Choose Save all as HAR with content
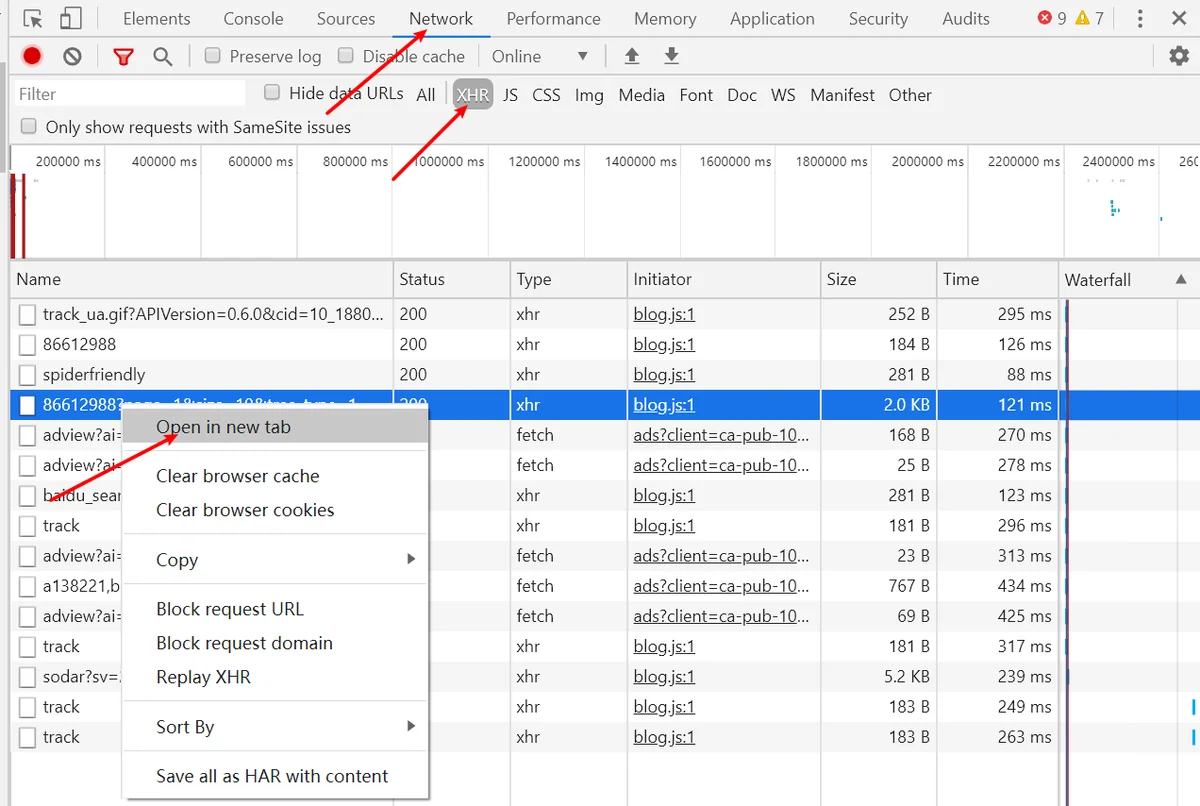 [275, 776]
